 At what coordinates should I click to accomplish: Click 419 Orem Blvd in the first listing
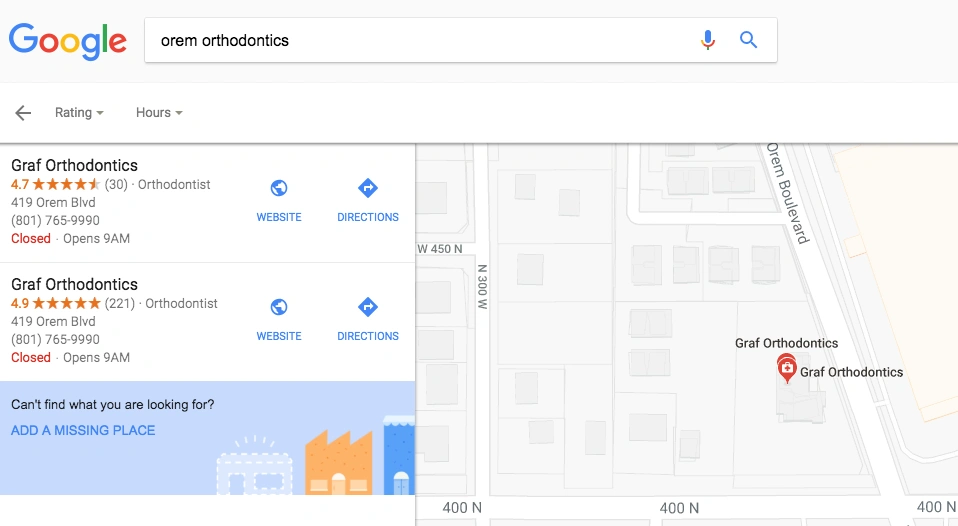pos(53,202)
